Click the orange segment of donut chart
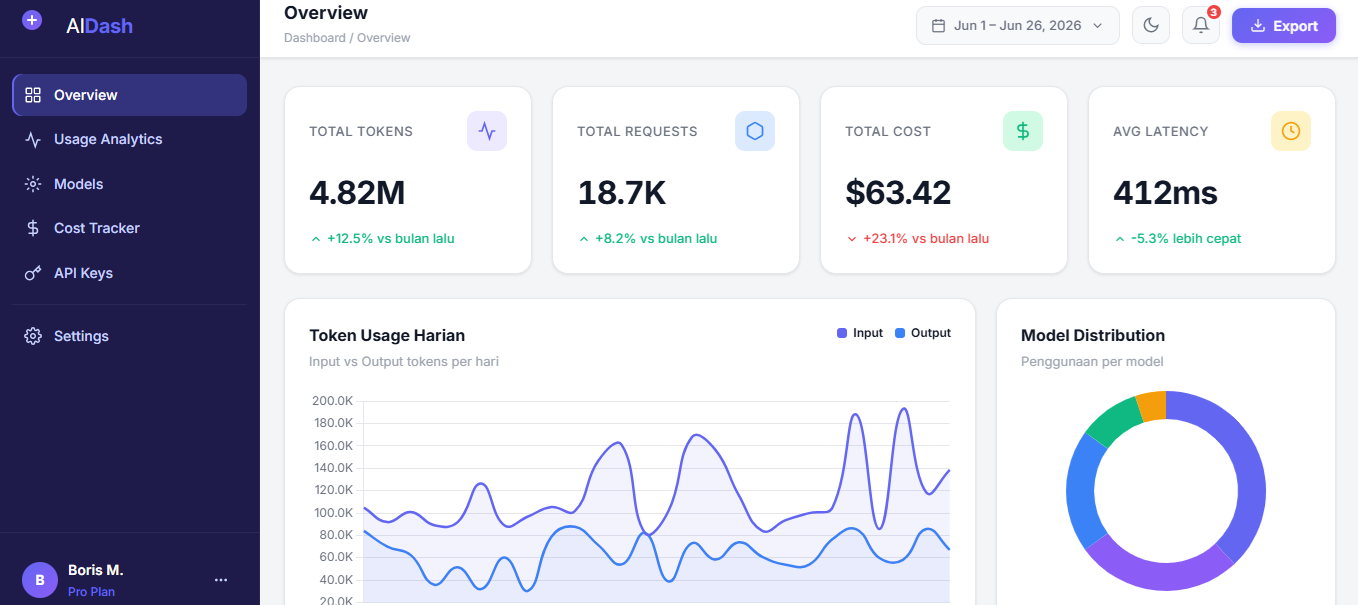Screen dimensions: 1358x605 pyautogui.click(x=1152, y=405)
